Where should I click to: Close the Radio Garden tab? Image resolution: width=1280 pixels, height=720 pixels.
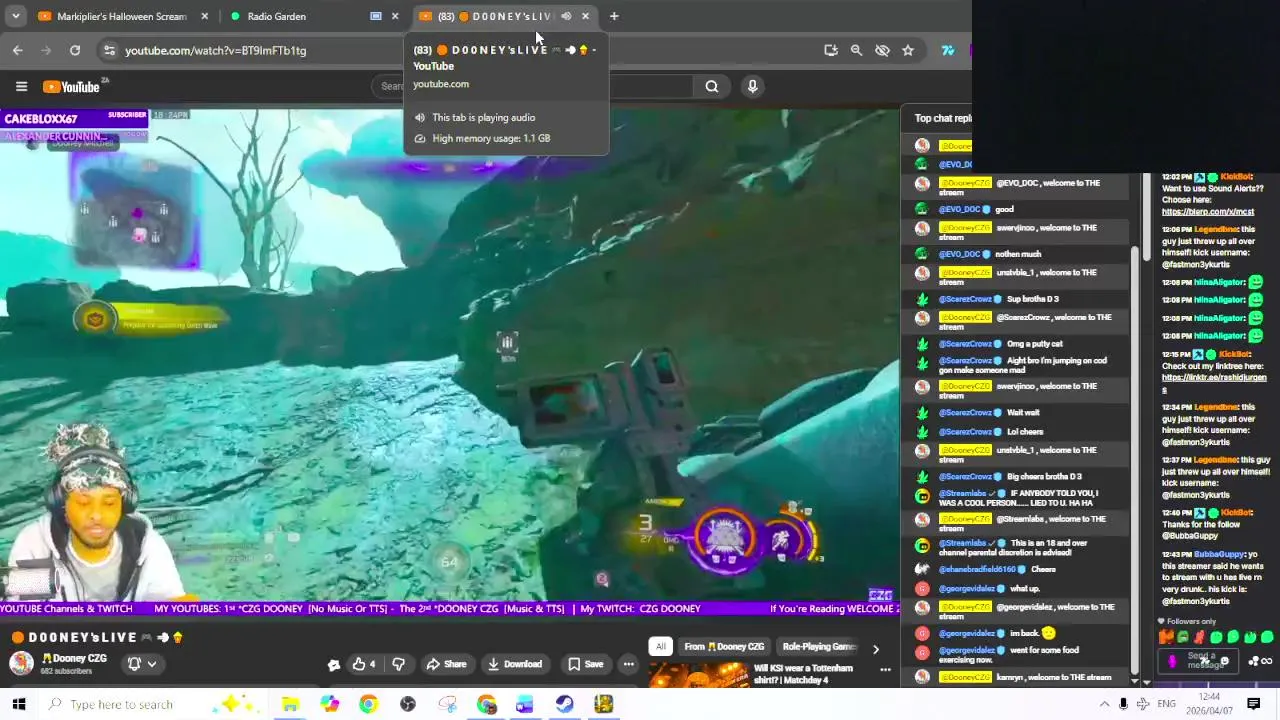[395, 16]
